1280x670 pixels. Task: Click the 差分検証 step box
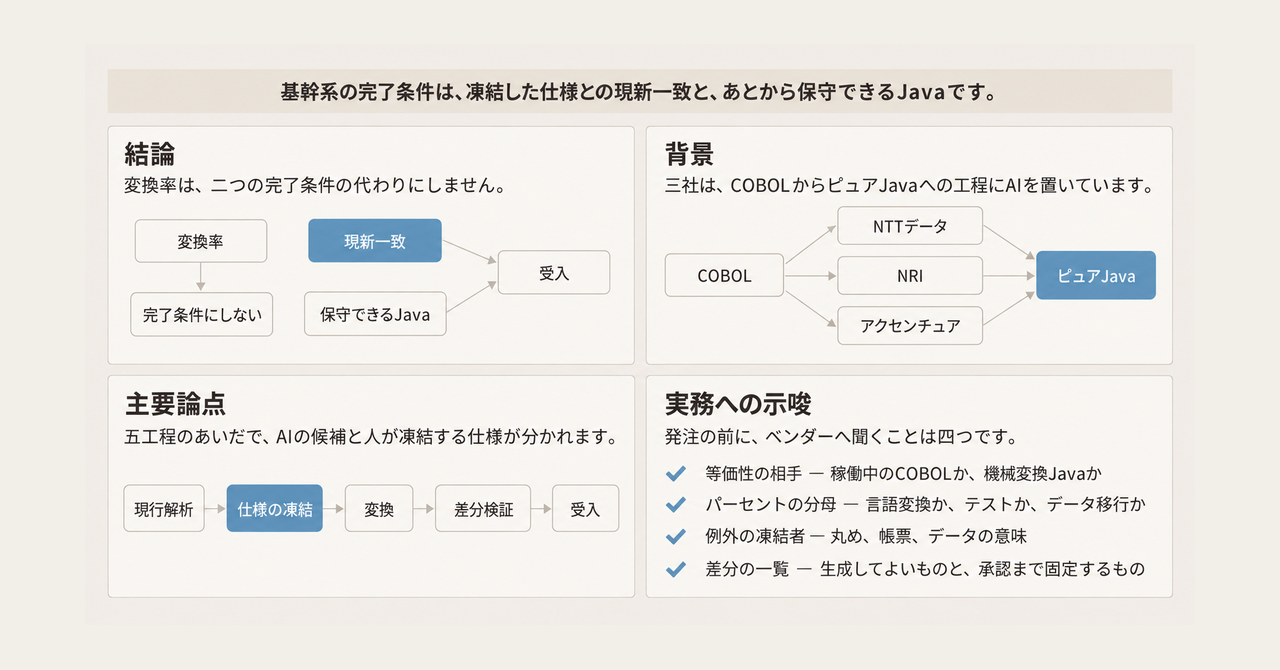(484, 509)
